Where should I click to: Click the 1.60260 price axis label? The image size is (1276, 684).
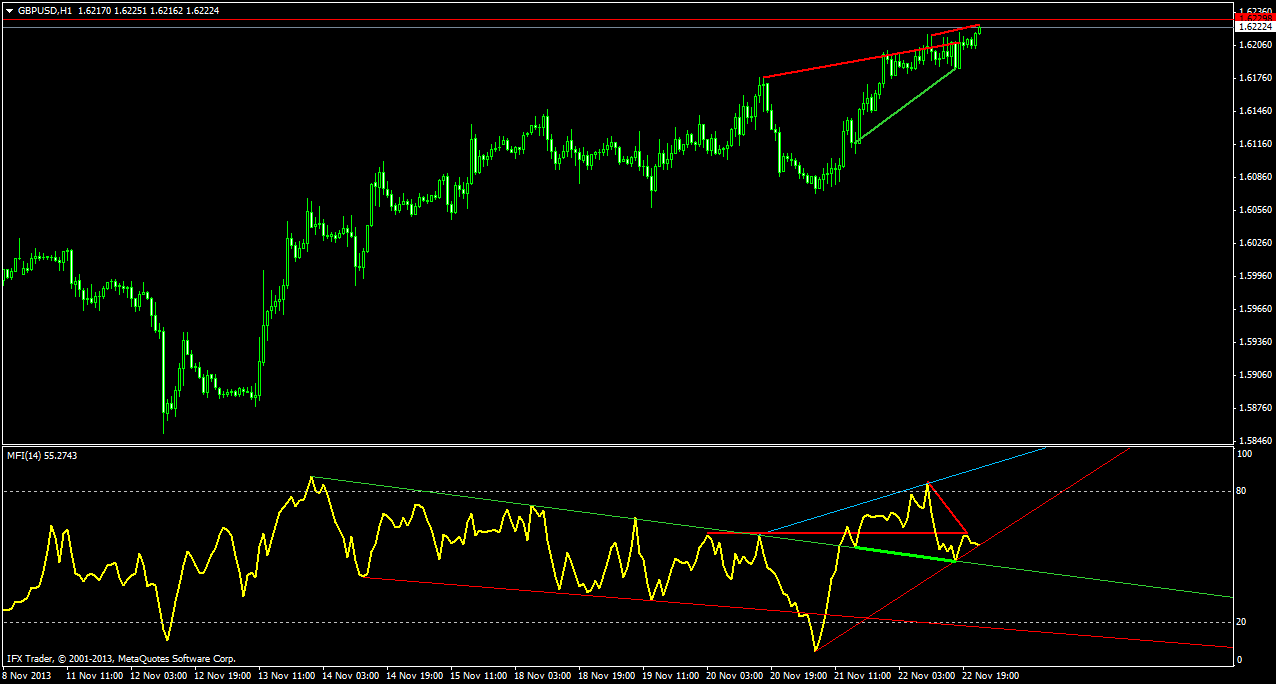(1254, 243)
